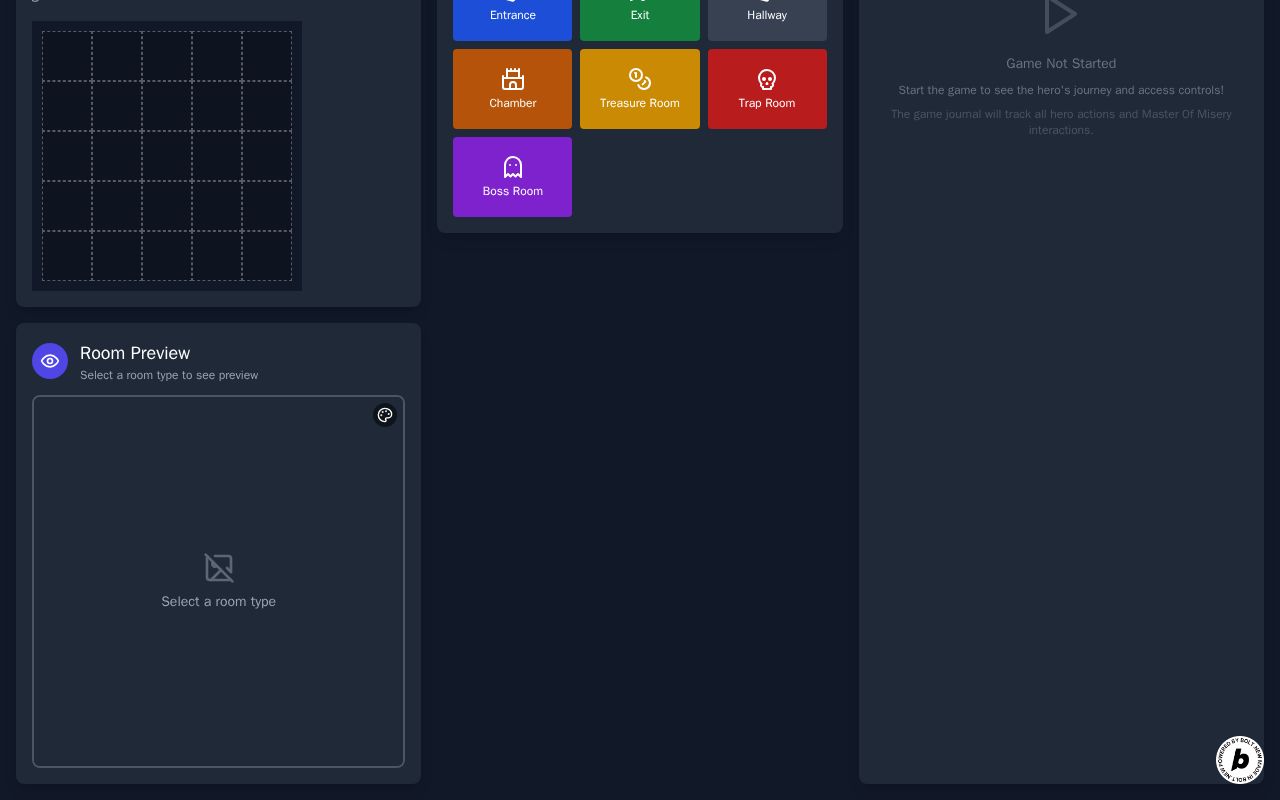Click the play icon above Game Not Started
This screenshot has height=800, width=1280.
tap(1060, 15)
